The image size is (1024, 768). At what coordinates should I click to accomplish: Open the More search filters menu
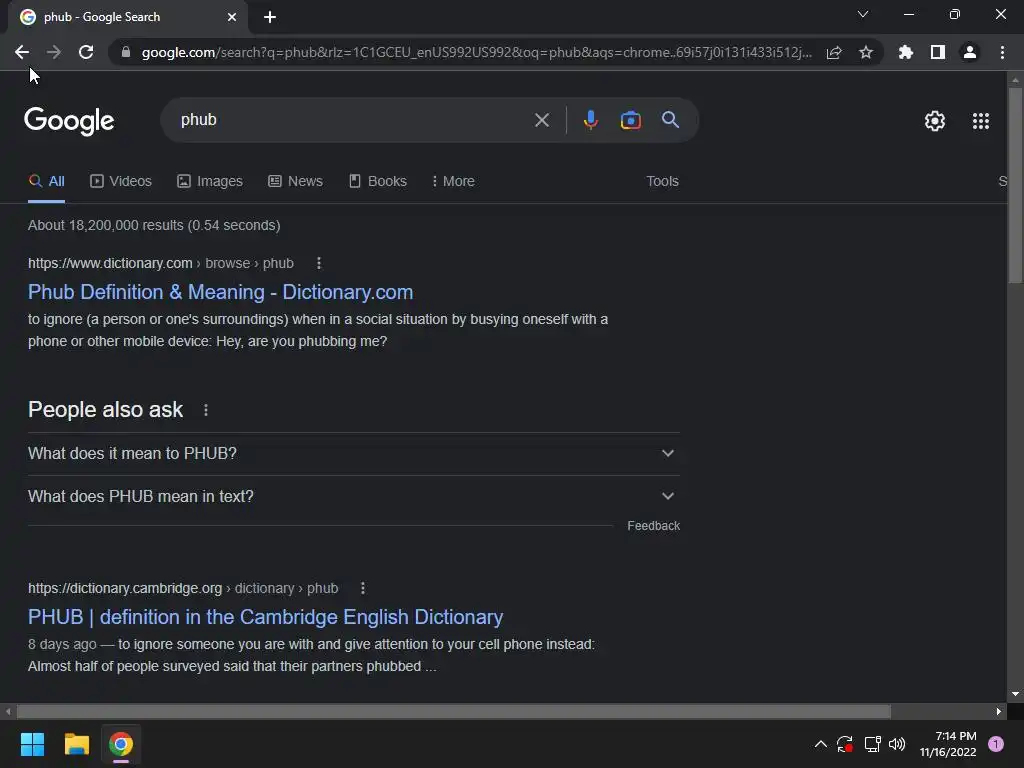pyautogui.click(x=453, y=181)
